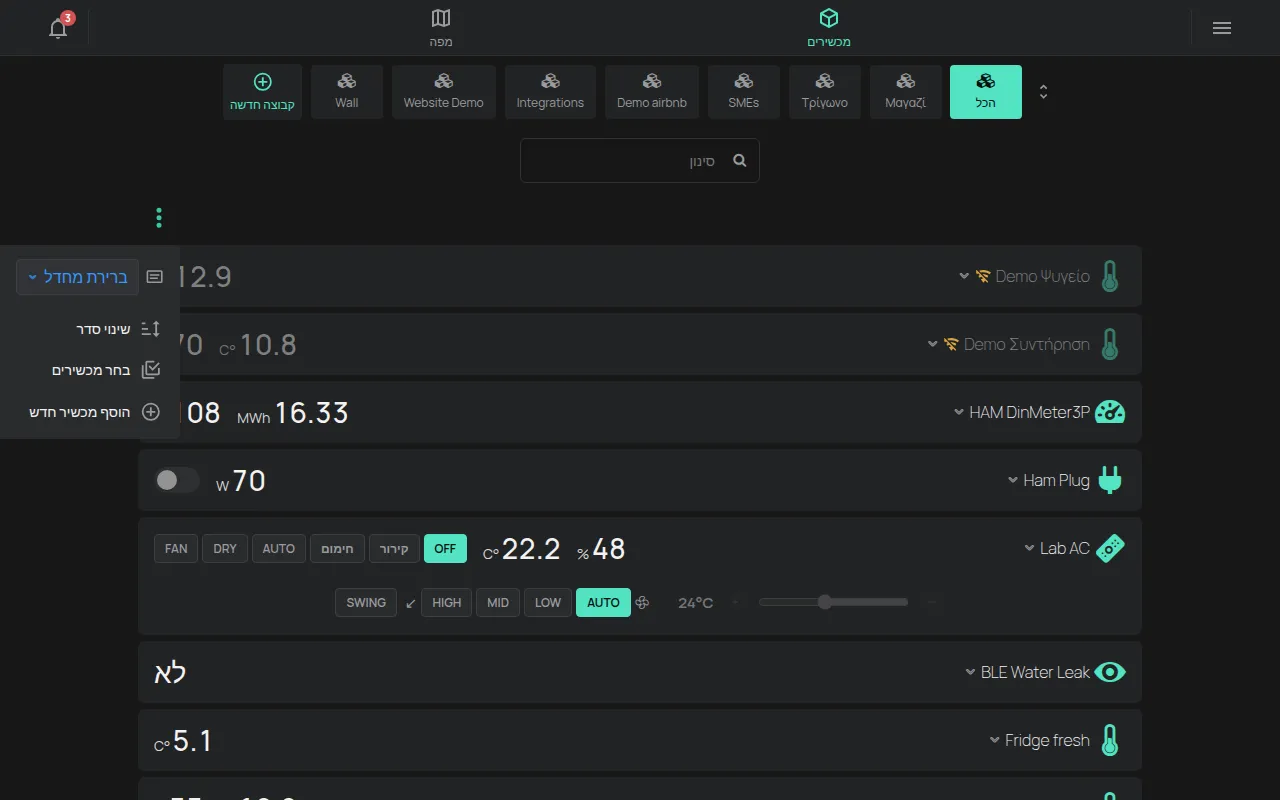Toggle the Ham Plug power switch
The height and width of the screenshot is (800, 1280).
pos(177,481)
